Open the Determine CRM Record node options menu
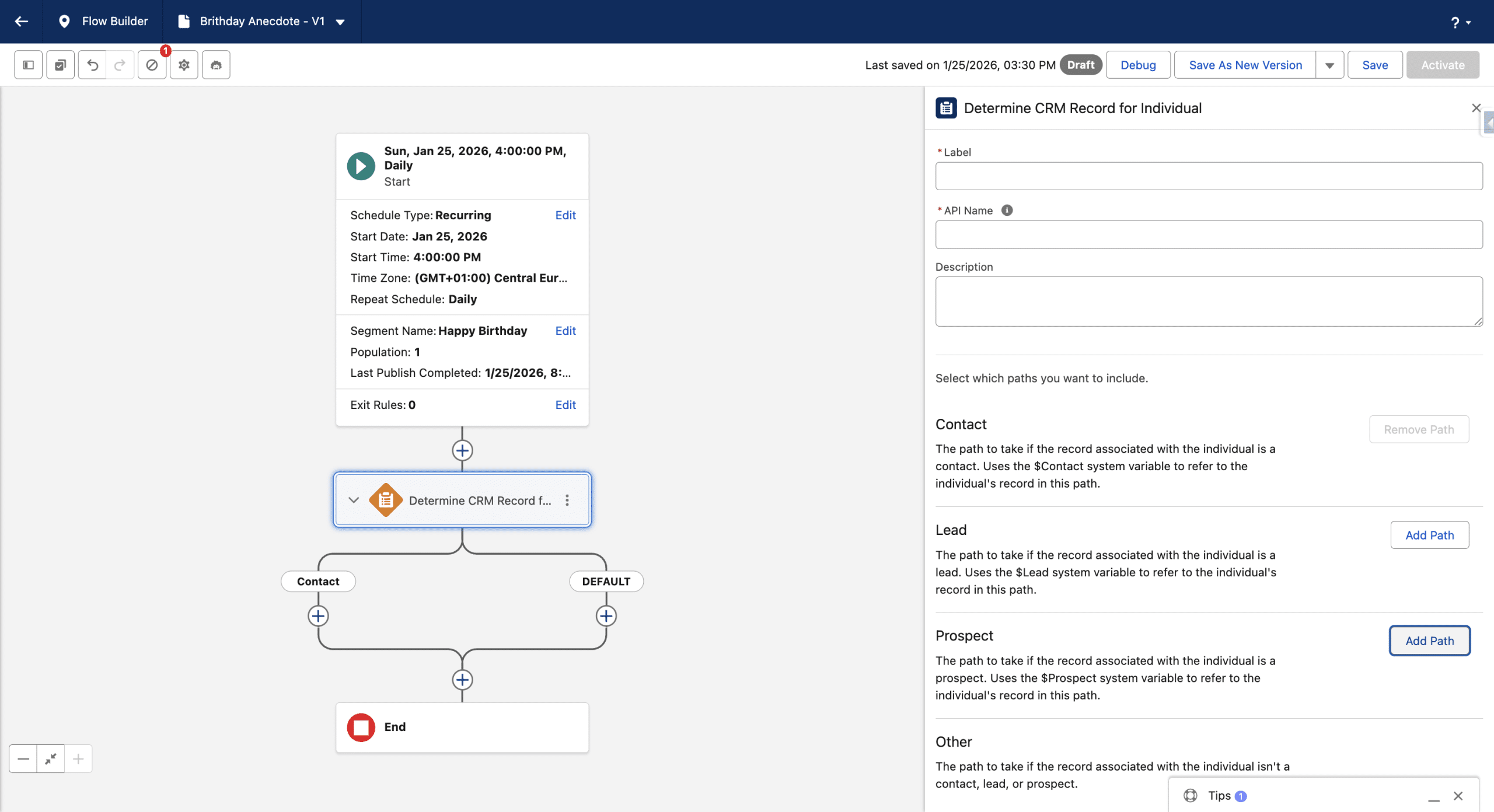The image size is (1494, 812). coord(567,500)
